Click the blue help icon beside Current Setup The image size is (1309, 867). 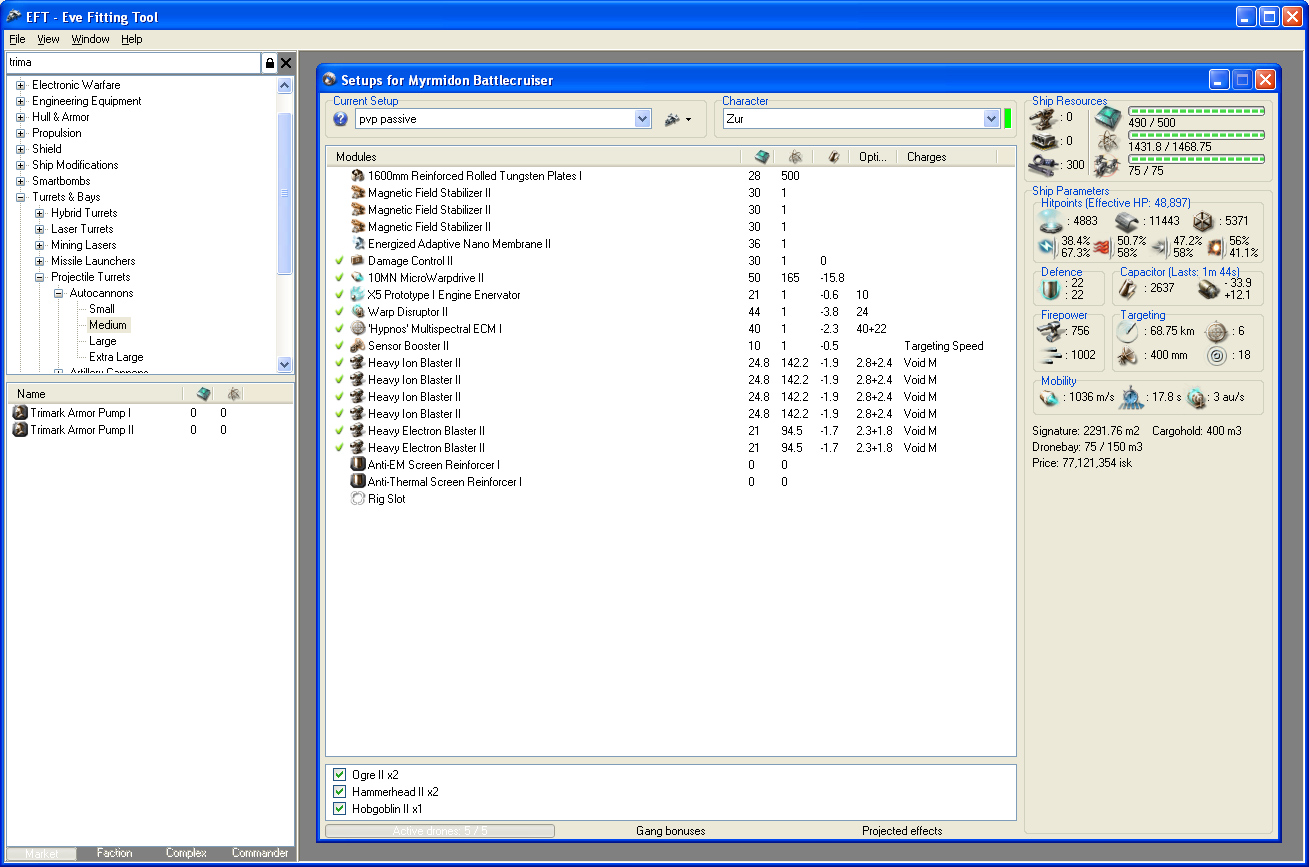click(340, 119)
